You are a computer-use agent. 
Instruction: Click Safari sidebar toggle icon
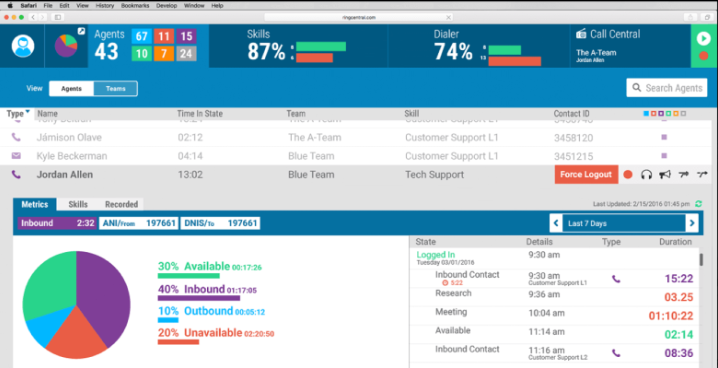click(58, 17)
